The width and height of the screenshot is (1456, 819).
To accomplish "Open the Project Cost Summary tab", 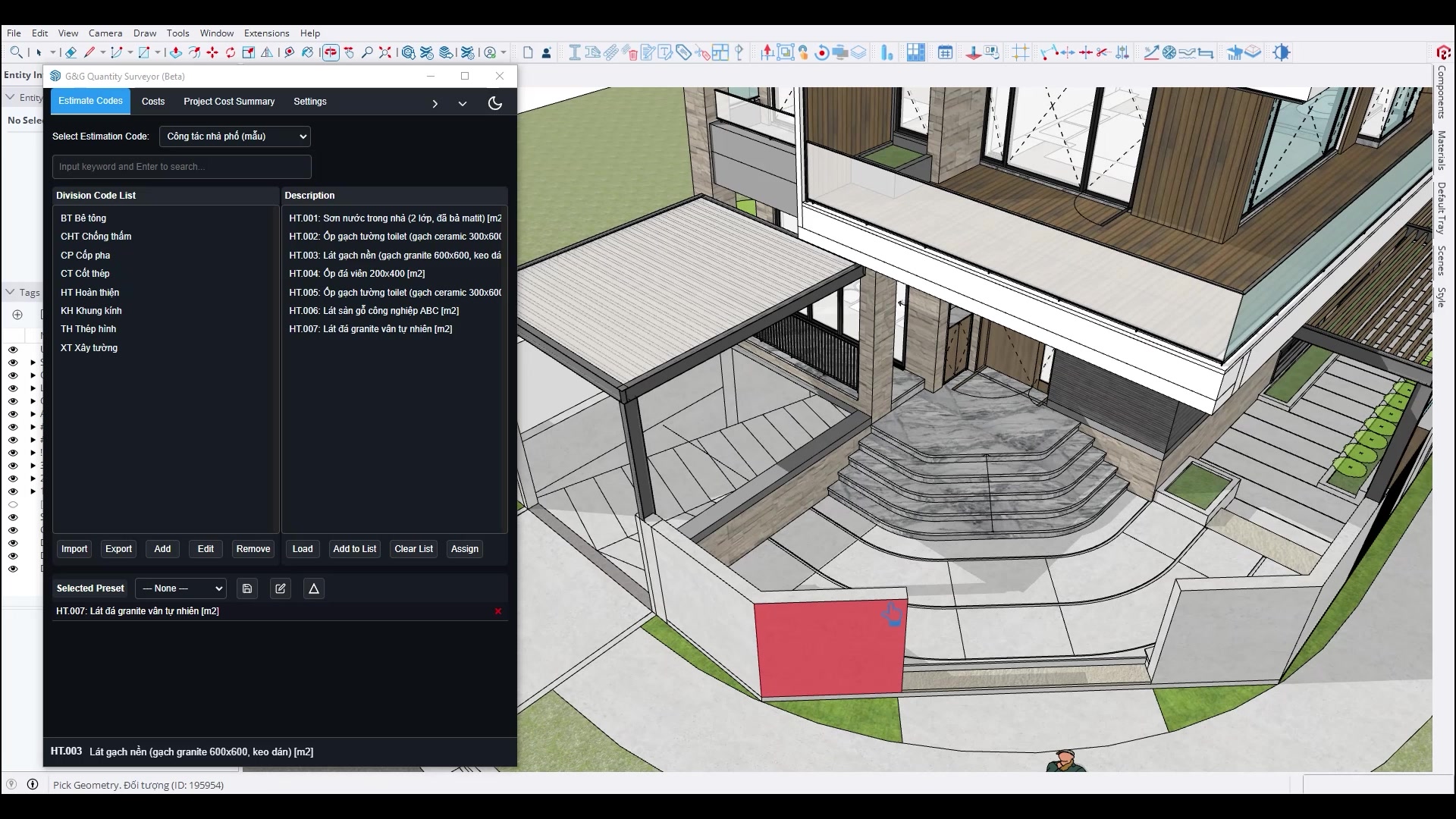I will coord(229,102).
